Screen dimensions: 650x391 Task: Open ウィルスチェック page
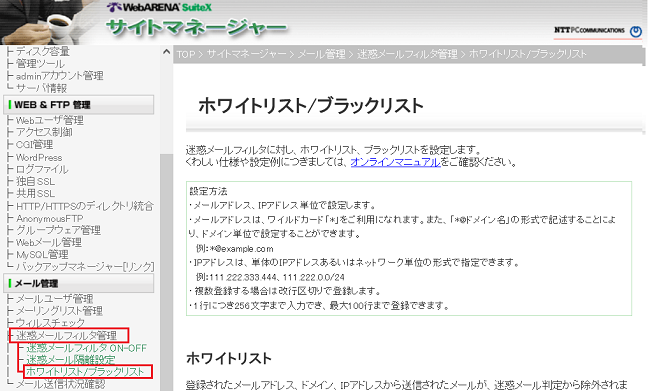(x=50, y=323)
